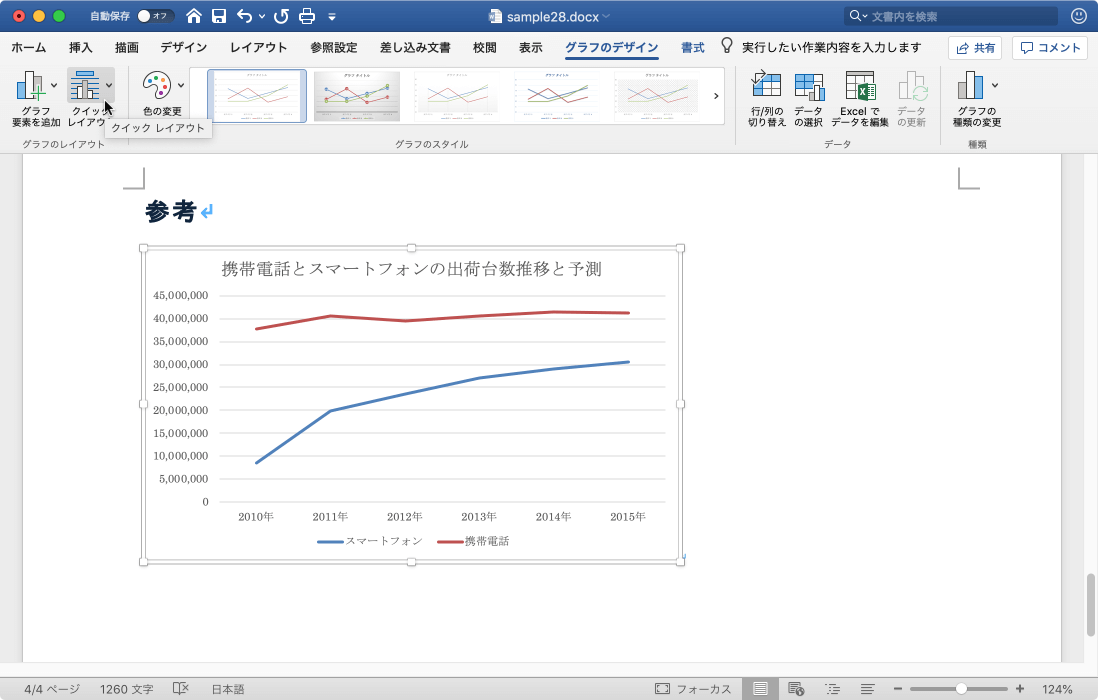The height and width of the screenshot is (700, 1098).
Task: Open the 表示 tab
Action: [x=531, y=48]
